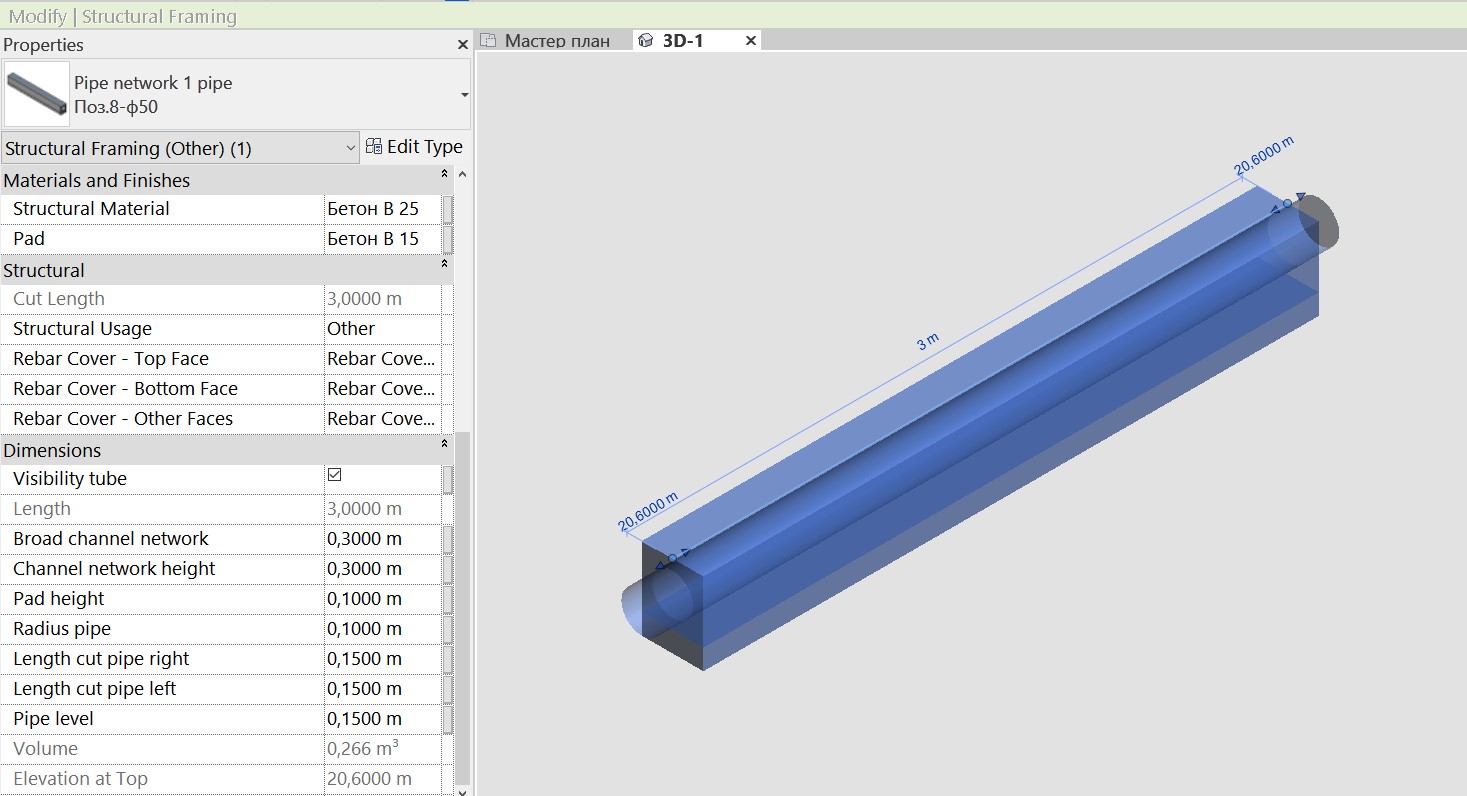Open the type selector dropdown arrow
Viewport: 1467px width, 796px height.
[x=464, y=95]
